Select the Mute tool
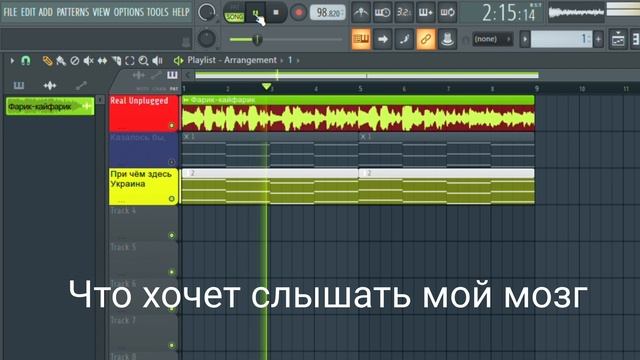The image size is (640, 360). point(88,61)
